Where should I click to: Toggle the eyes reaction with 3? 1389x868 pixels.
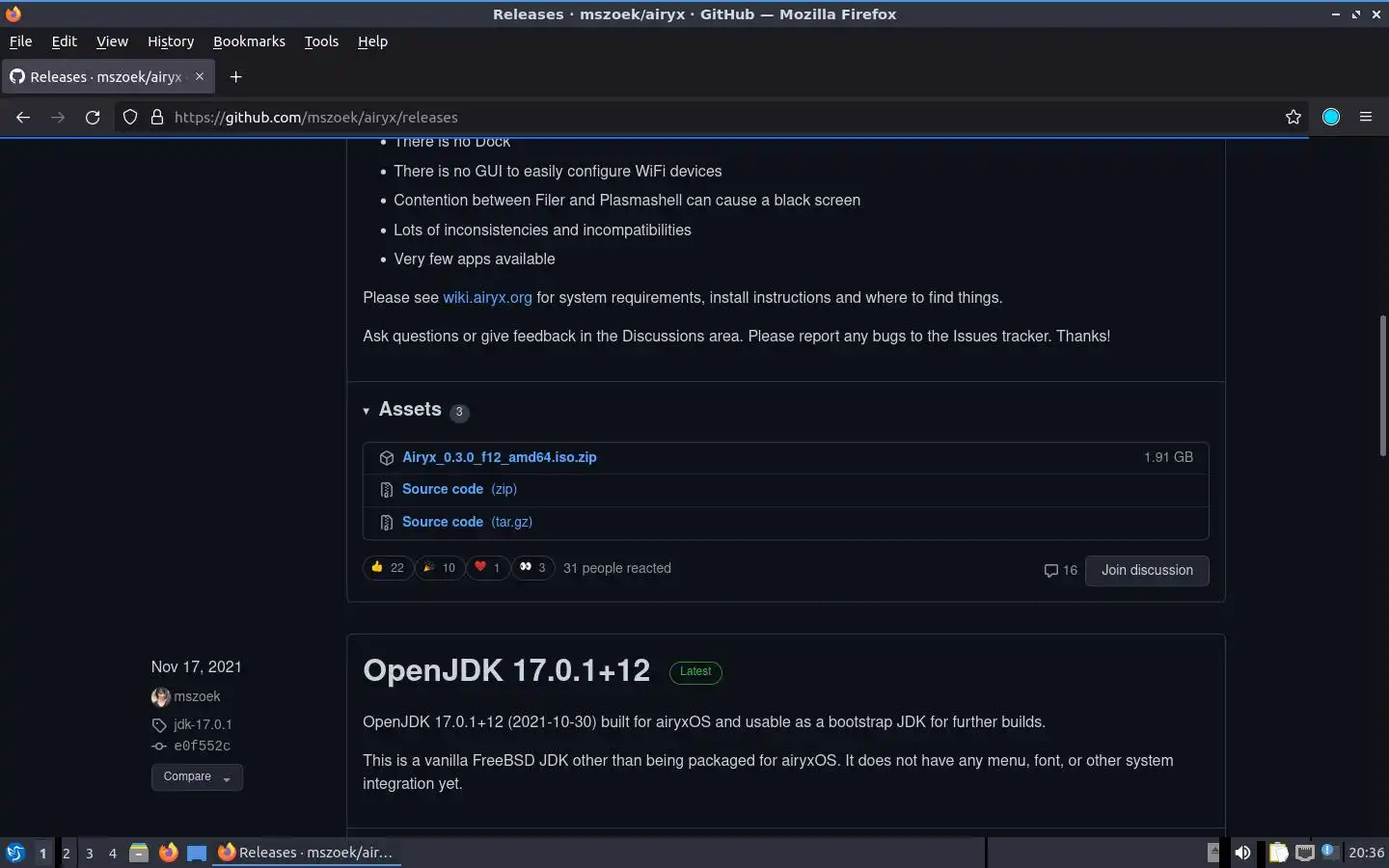(x=532, y=568)
